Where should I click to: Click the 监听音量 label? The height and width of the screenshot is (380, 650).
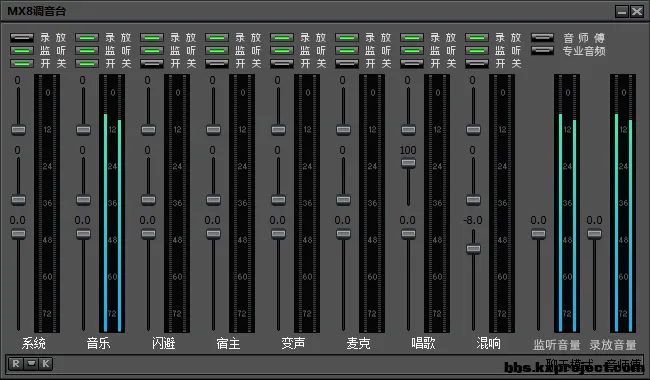tap(557, 345)
